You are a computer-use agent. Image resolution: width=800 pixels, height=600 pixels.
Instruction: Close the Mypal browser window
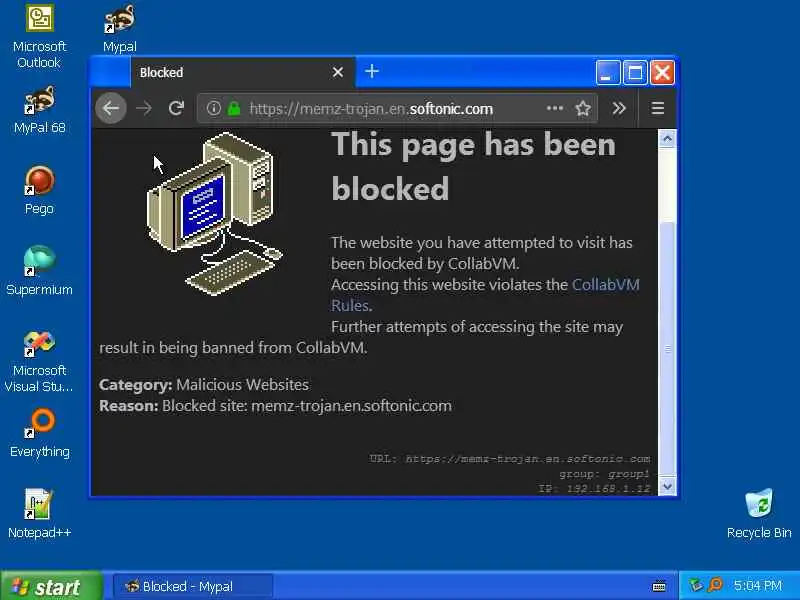point(662,72)
